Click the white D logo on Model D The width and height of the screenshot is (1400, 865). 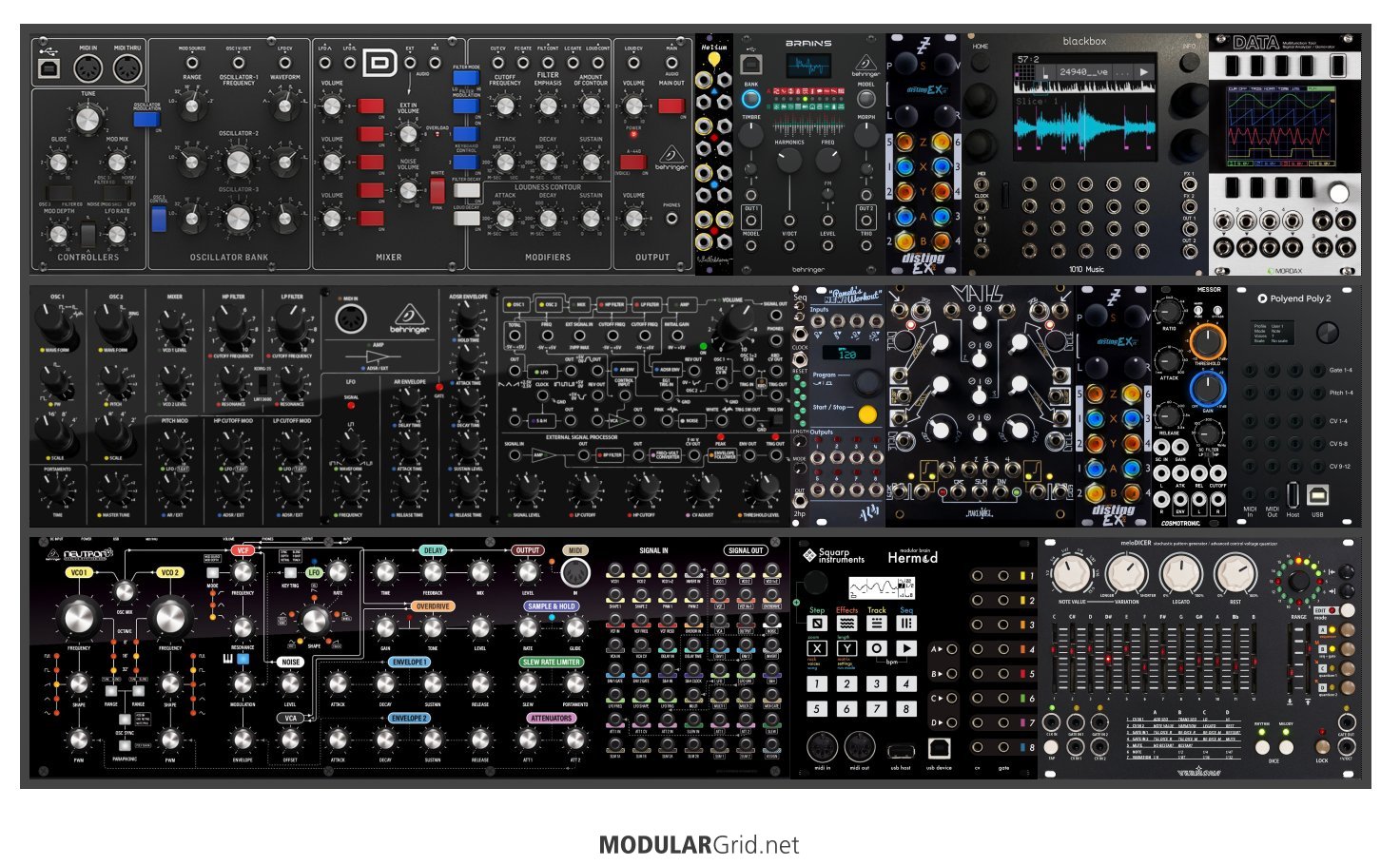click(x=380, y=64)
